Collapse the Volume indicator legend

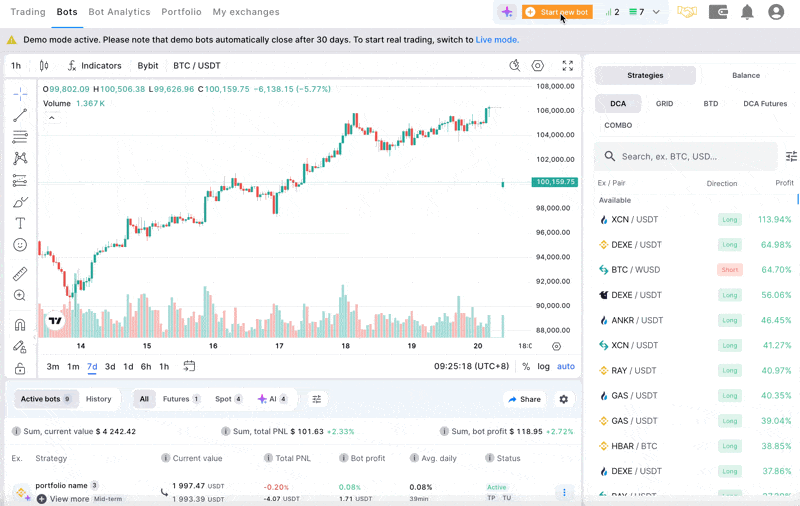tap(52, 118)
